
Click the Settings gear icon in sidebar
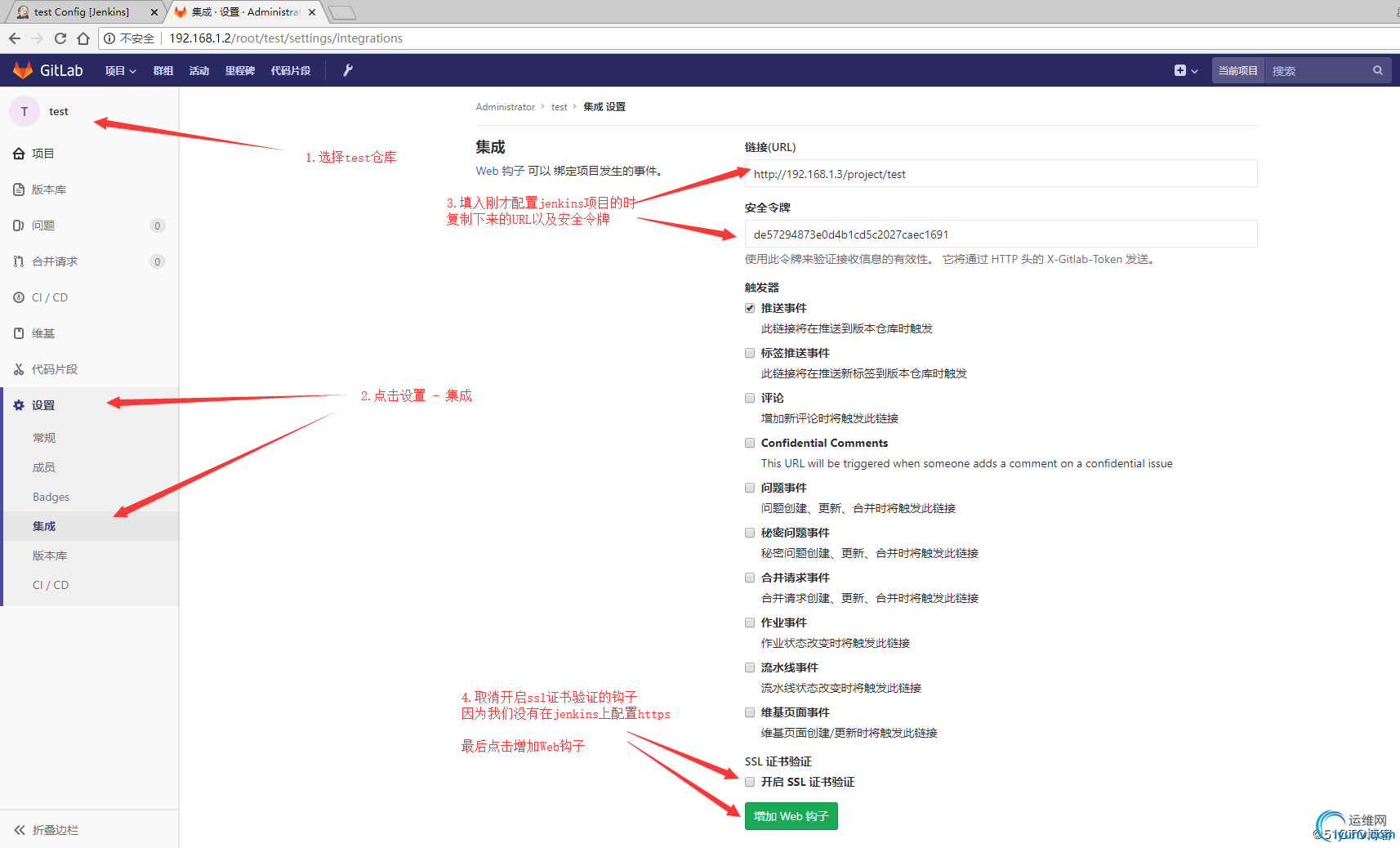pos(19,405)
